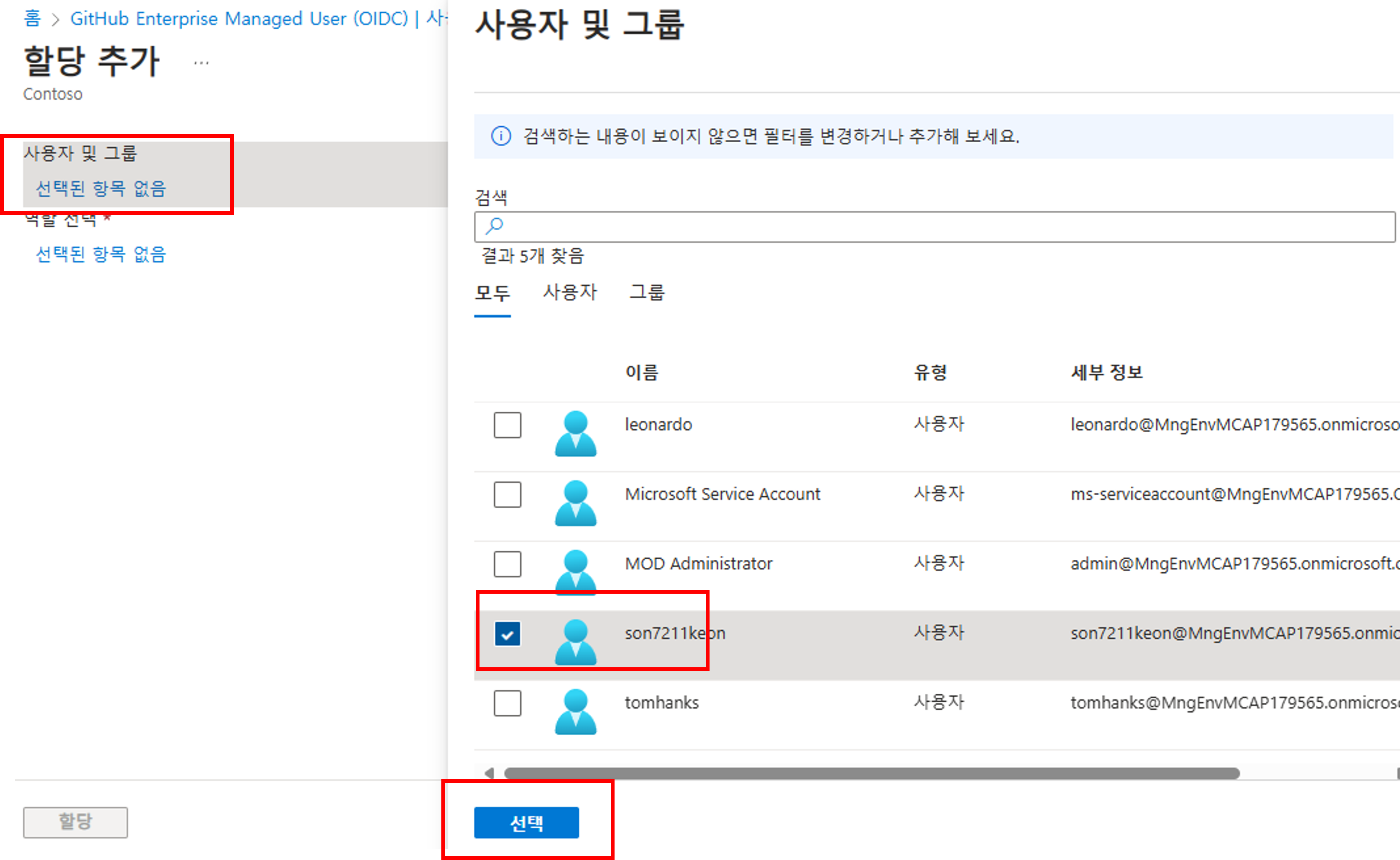
Task: Click the Microsoft Service Account name
Action: pyautogui.click(x=723, y=494)
